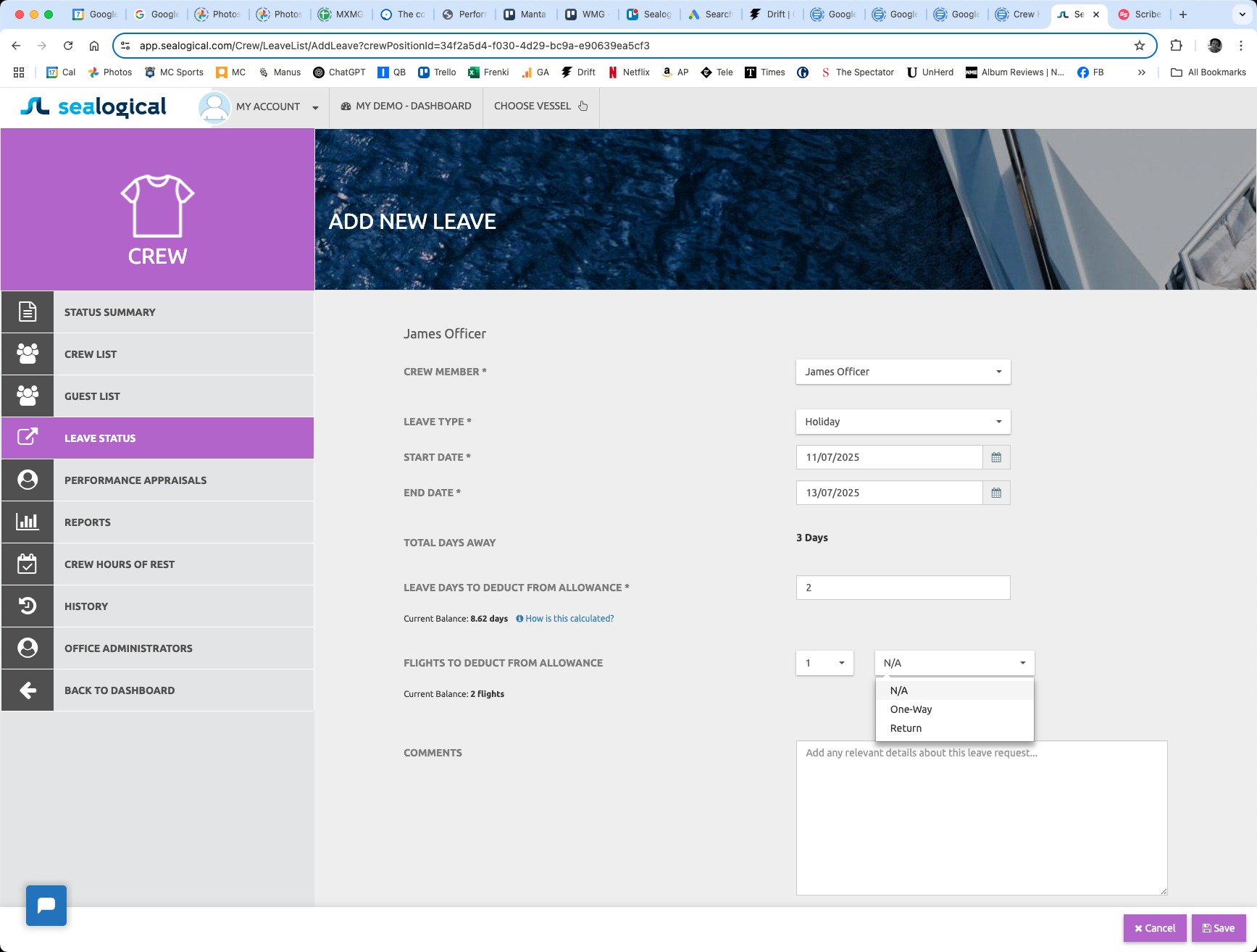Open the Chrome extensions puzzle icon
The height and width of the screenshot is (952, 1257).
pyautogui.click(x=1177, y=46)
